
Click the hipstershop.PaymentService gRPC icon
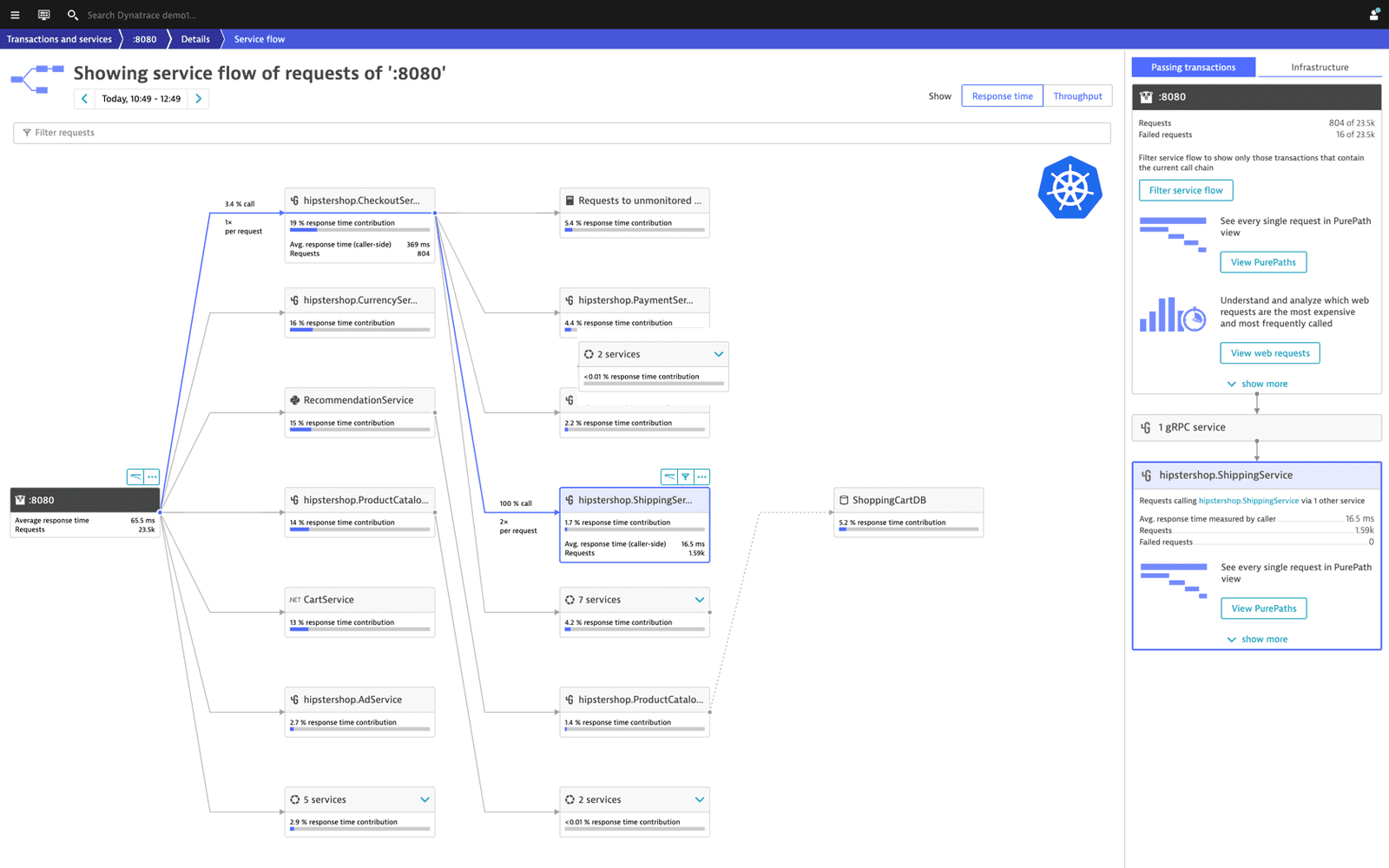(569, 300)
